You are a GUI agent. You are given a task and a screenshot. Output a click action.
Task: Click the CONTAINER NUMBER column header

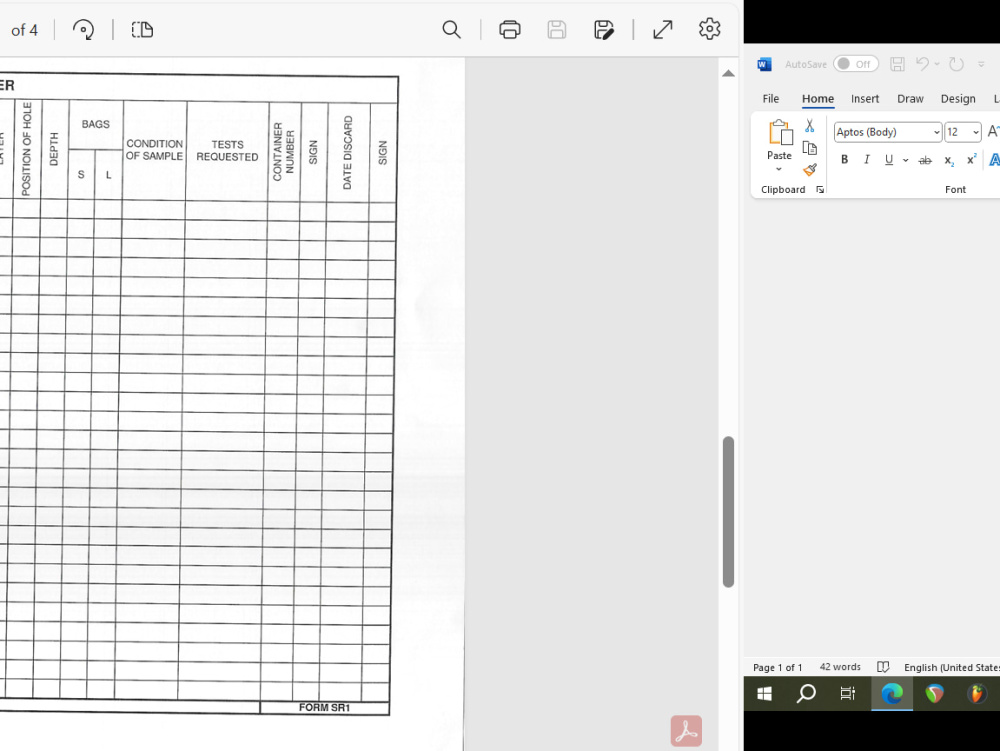pos(284,152)
